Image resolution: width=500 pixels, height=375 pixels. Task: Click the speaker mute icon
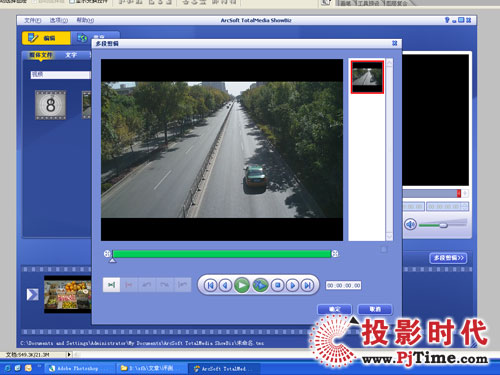click(x=410, y=224)
